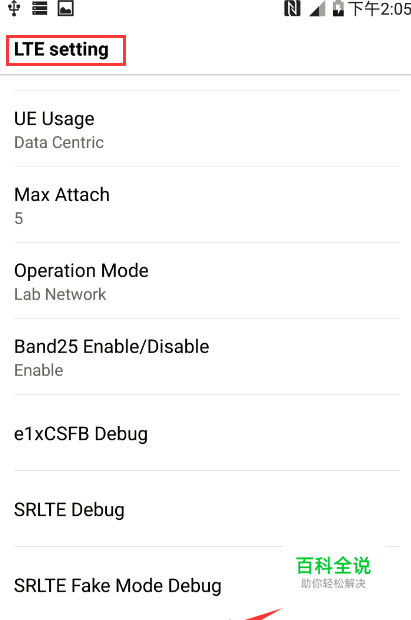This screenshot has height=620, width=411.
Task: Open the Operation Mode setting
Action: point(207,281)
